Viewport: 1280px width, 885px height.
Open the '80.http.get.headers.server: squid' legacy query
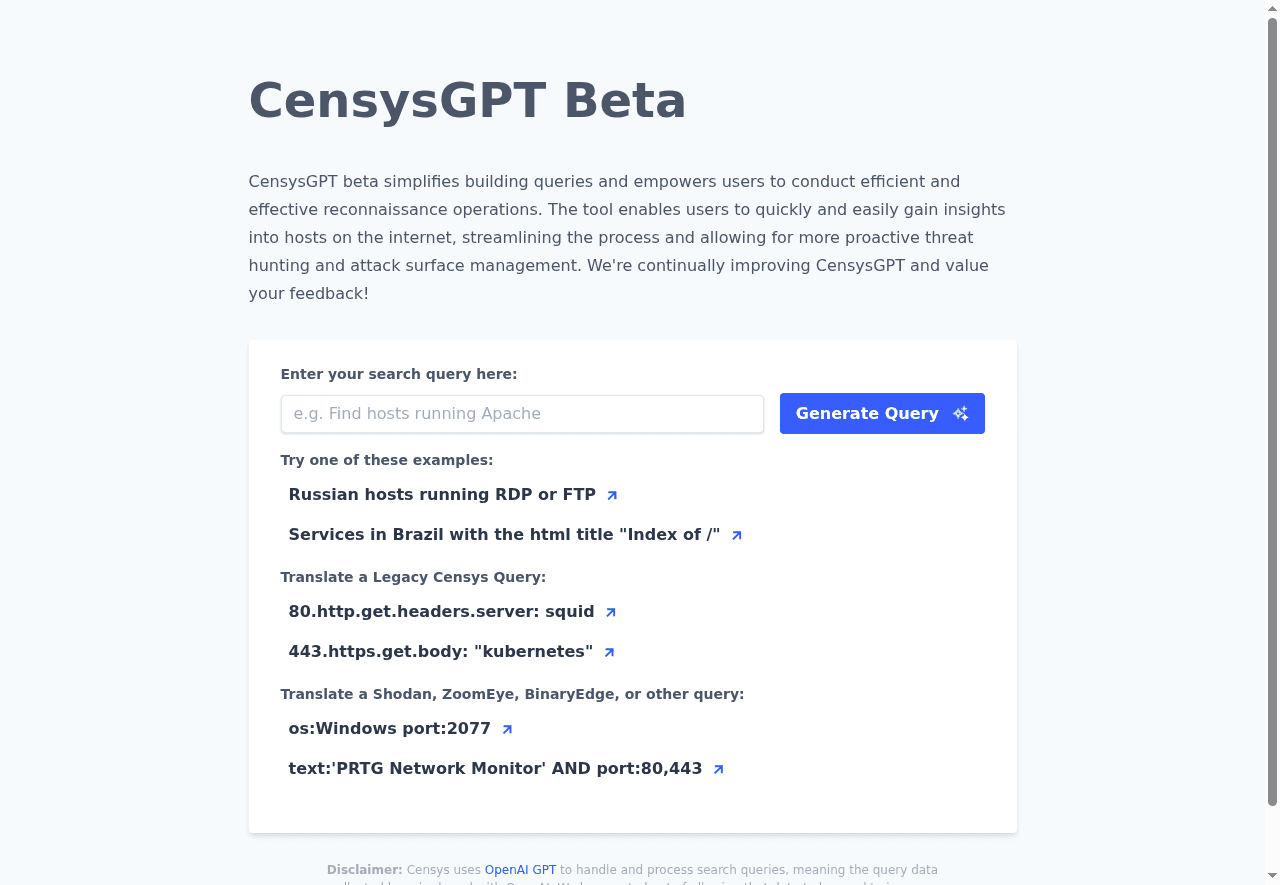440,611
